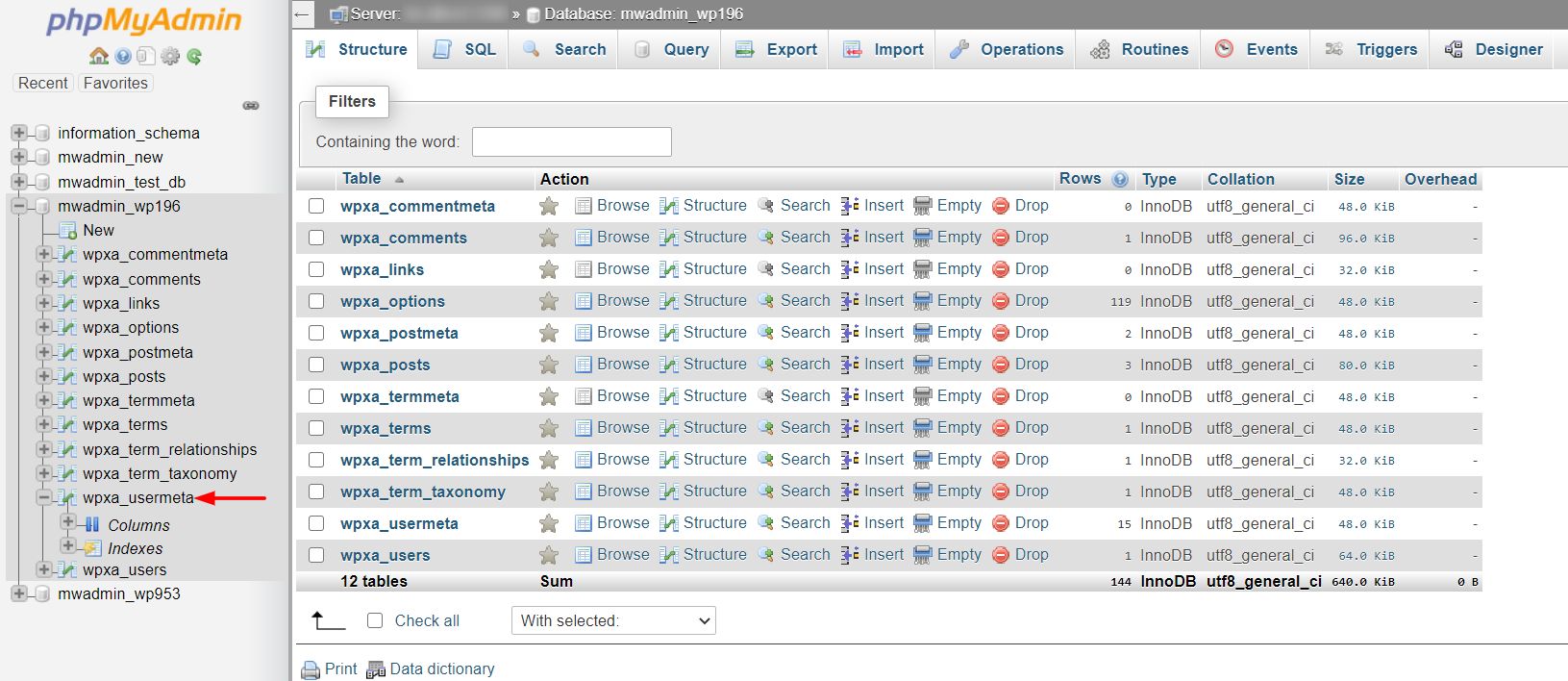The width and height of the screenshot is (1568, 681).
Task: Click the Containing the word filter field
Action: click(x=571, y=141)
